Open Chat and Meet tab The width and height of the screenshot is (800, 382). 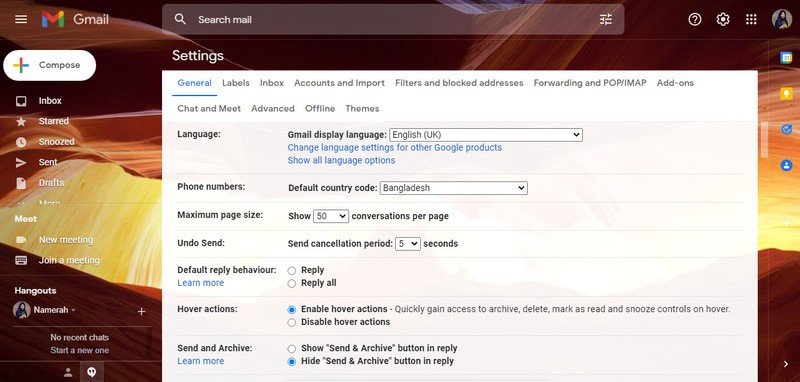coord(209,109)
